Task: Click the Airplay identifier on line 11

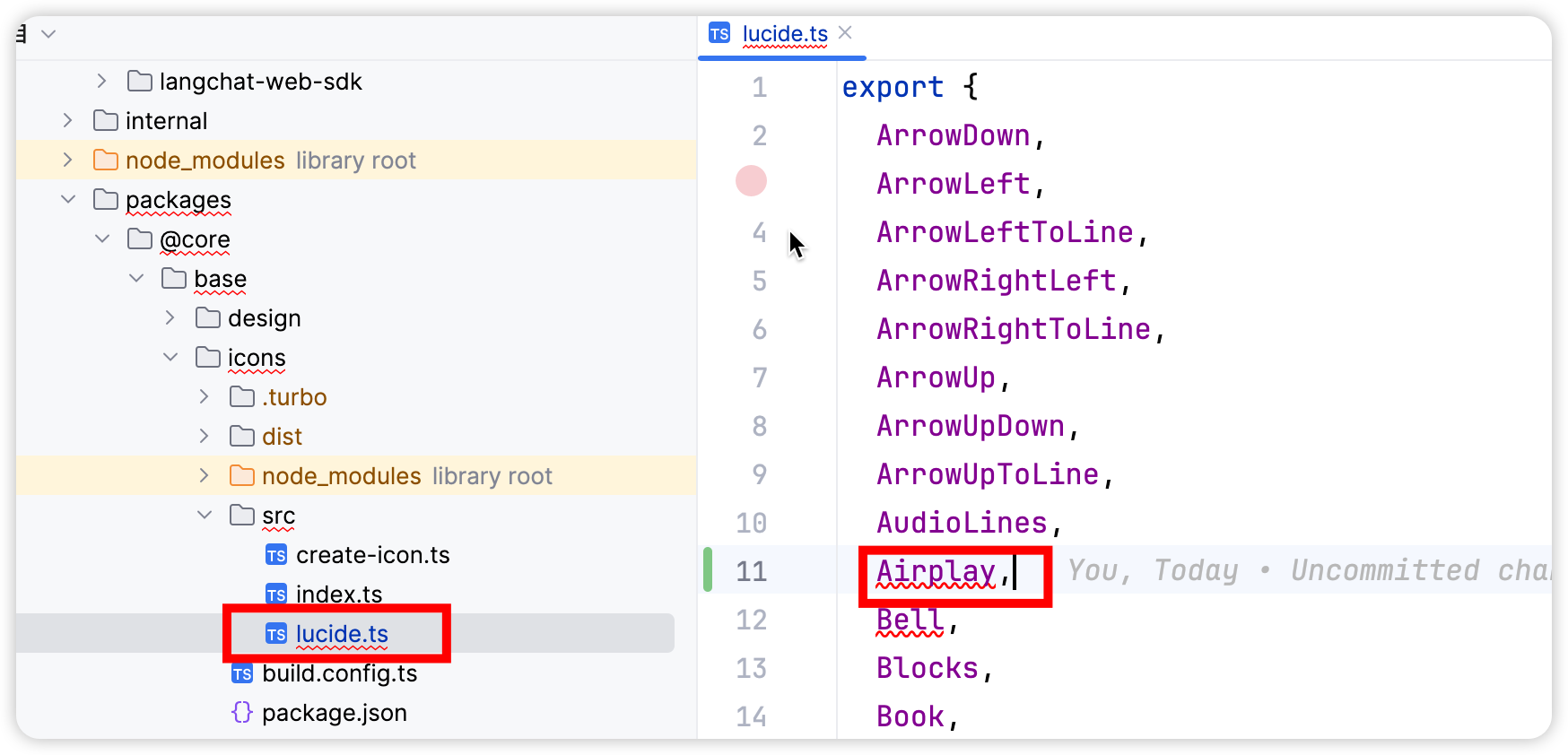Action: (936, 571)
